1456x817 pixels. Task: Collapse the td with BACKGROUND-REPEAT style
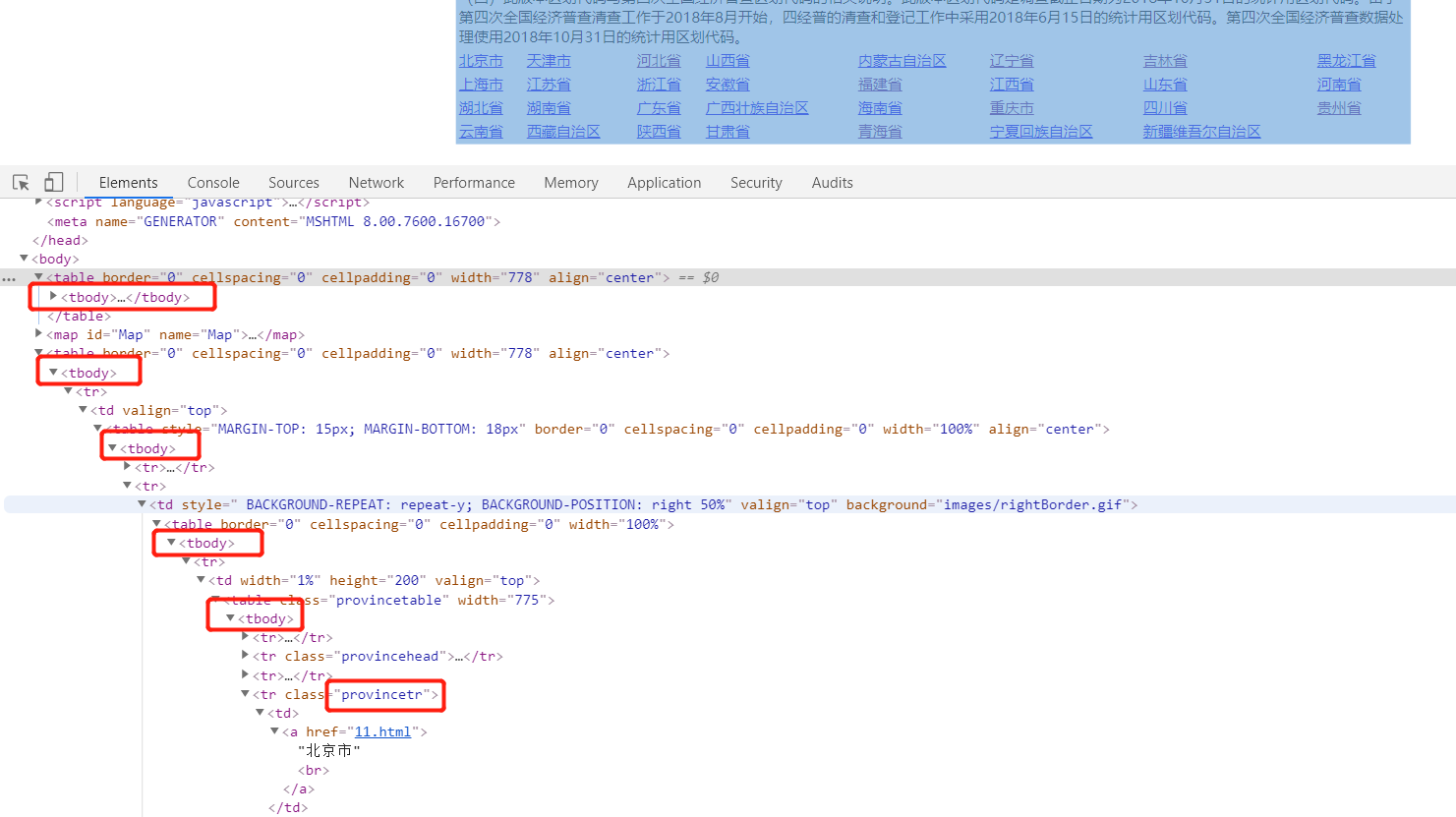point(142,504)
